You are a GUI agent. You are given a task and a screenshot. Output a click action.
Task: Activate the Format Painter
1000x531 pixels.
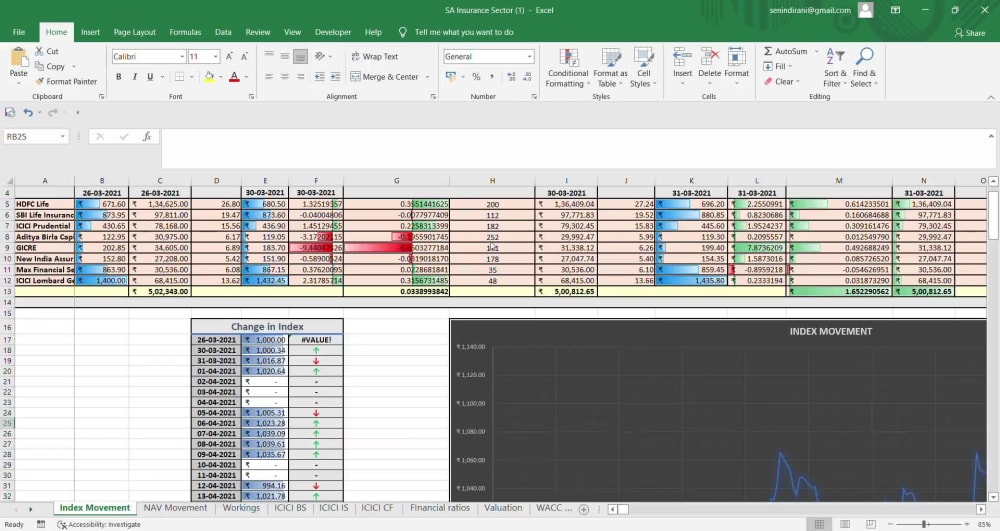click(66, 82)
